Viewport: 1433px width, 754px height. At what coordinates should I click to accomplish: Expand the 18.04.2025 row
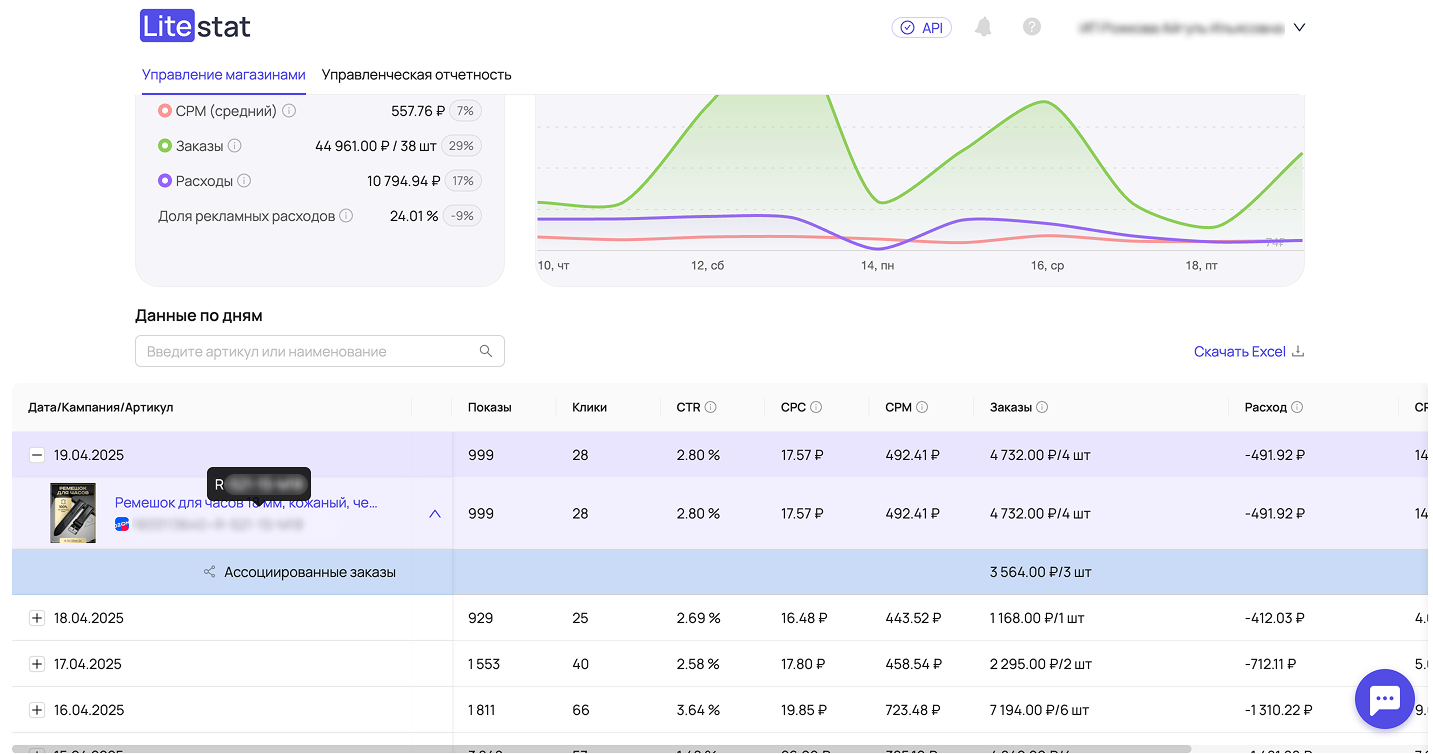tap(37, 618)
